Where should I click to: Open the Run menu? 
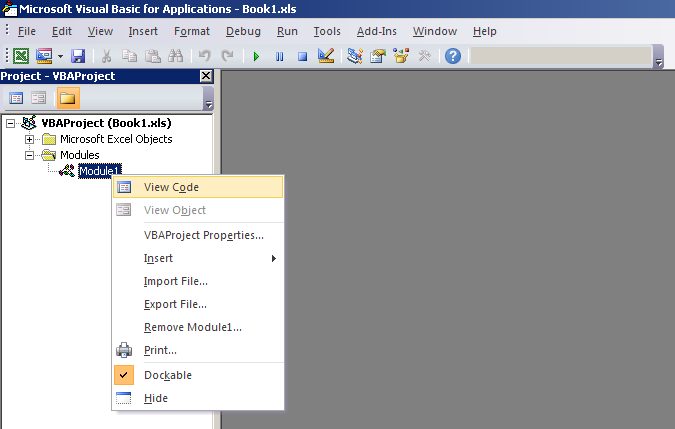287,31
